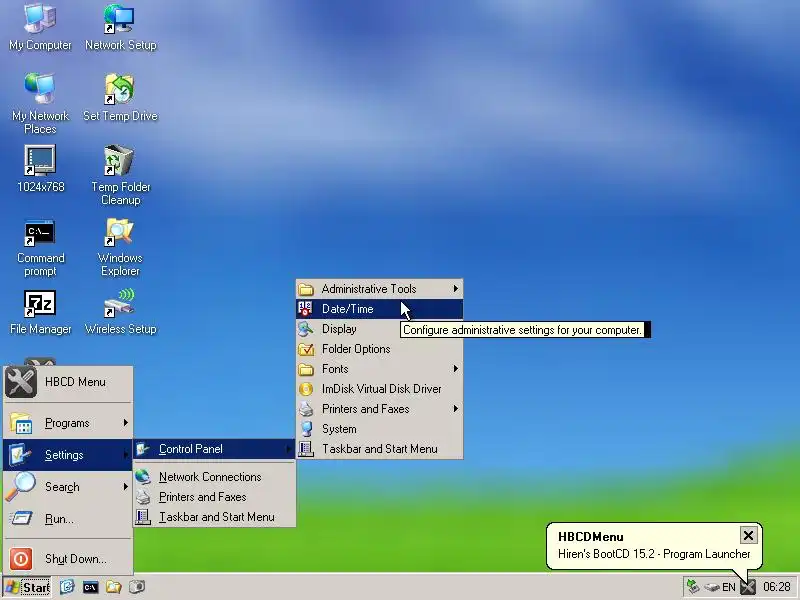800x600 pixels.
Task: Open Network Setup desktop shortcut
Action: tap(120, 27)
